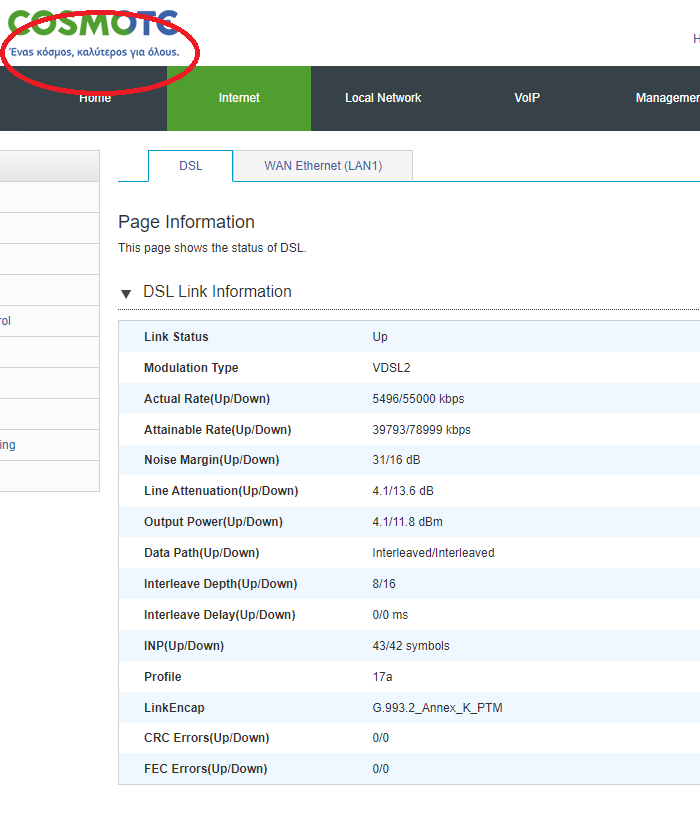Click the Link Status row label
Screen dimensions: 700x819
click(176, 337)
